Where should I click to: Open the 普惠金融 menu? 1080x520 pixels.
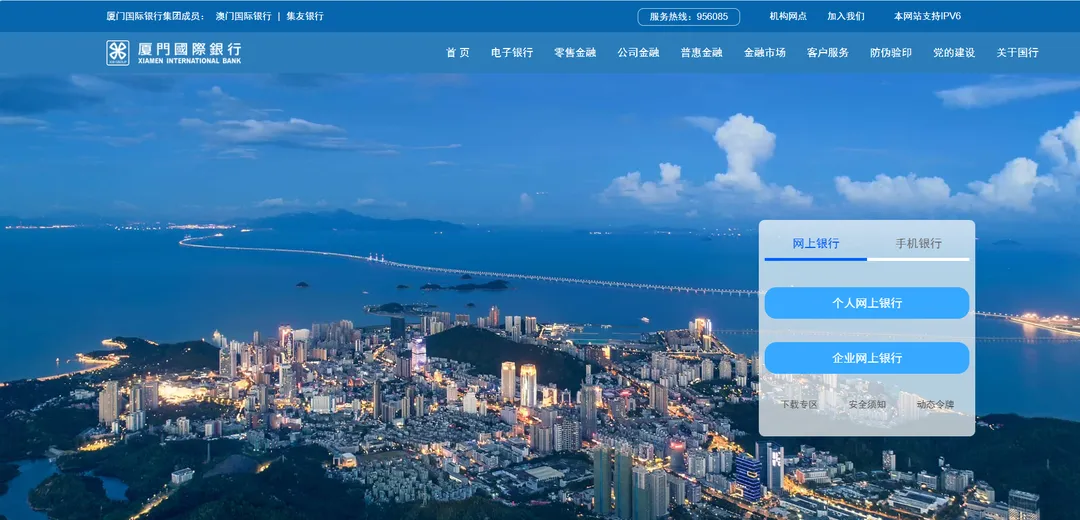701,52
